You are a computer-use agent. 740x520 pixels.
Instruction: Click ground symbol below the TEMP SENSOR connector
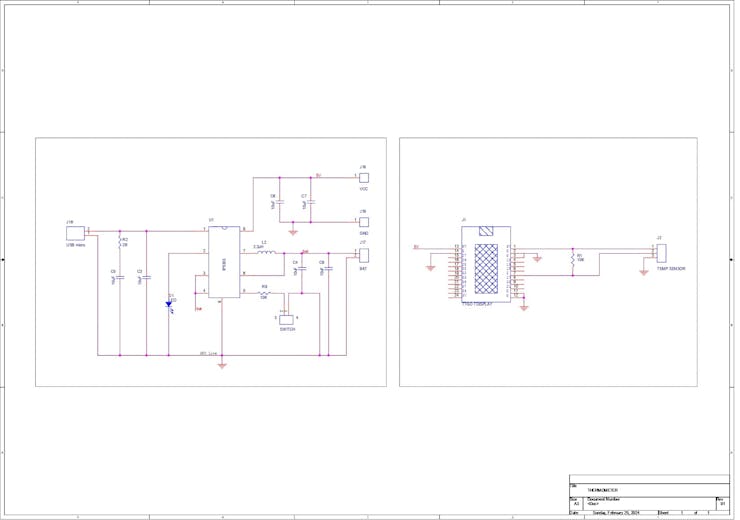[x=644, y=272]
